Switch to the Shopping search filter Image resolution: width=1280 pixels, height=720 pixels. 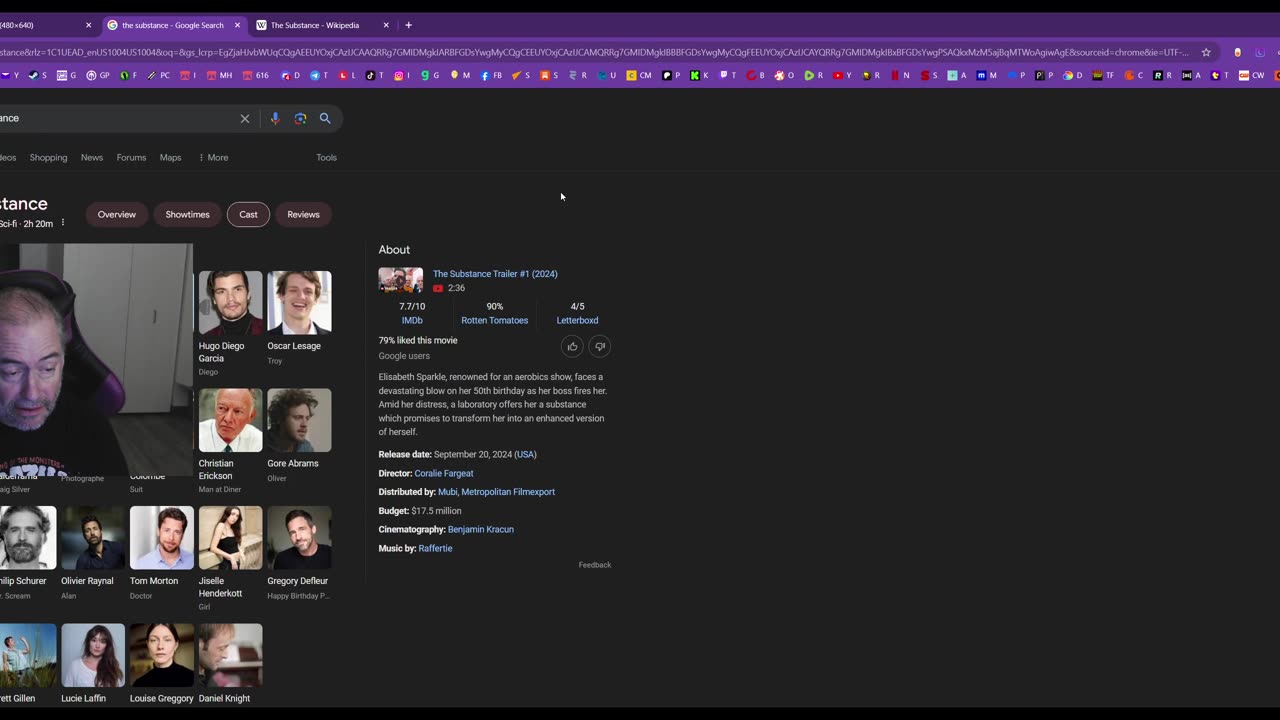tap(48, 157)
